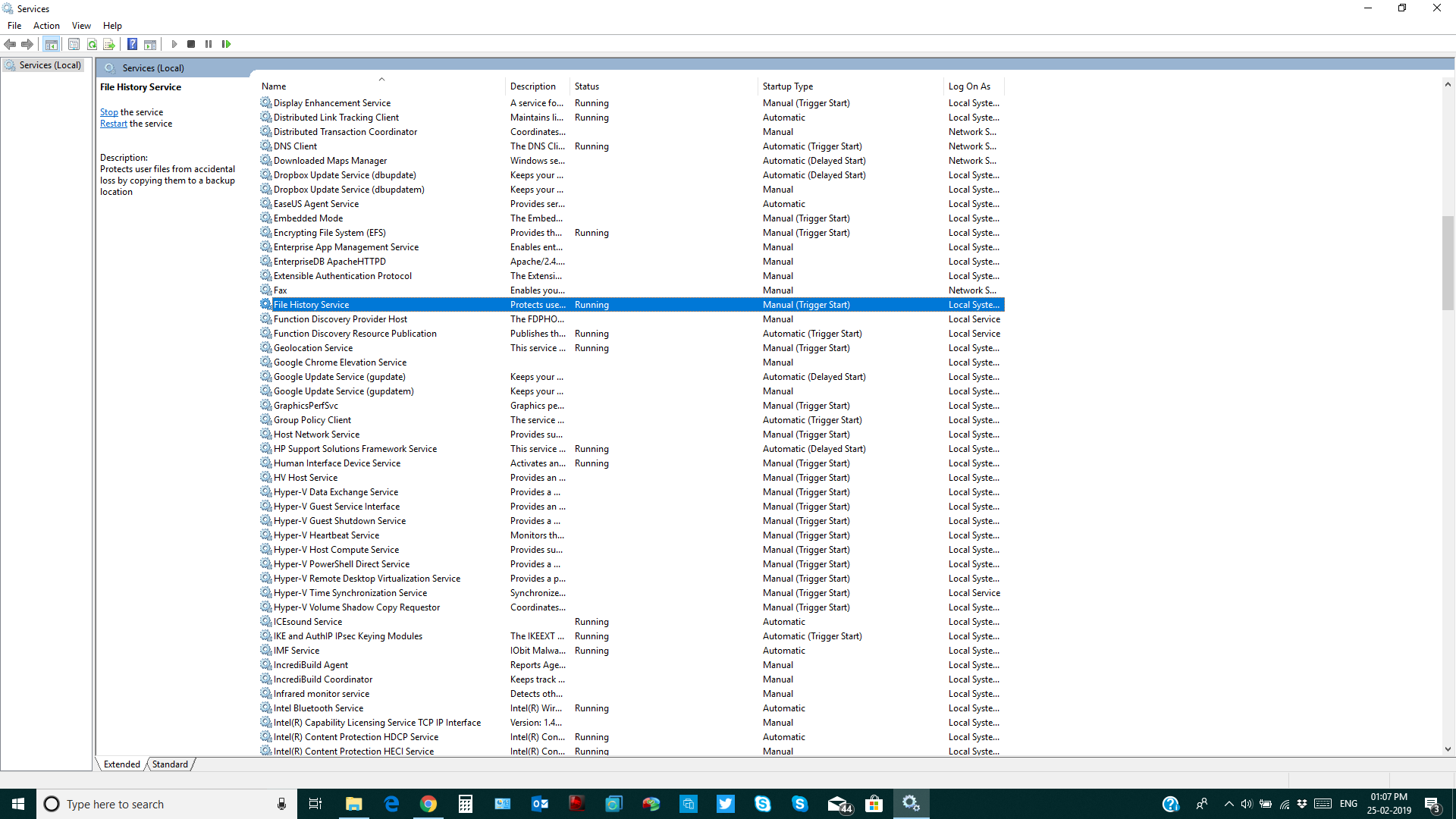Click gear icon beside Embedded Mode

tap(266, 218)
